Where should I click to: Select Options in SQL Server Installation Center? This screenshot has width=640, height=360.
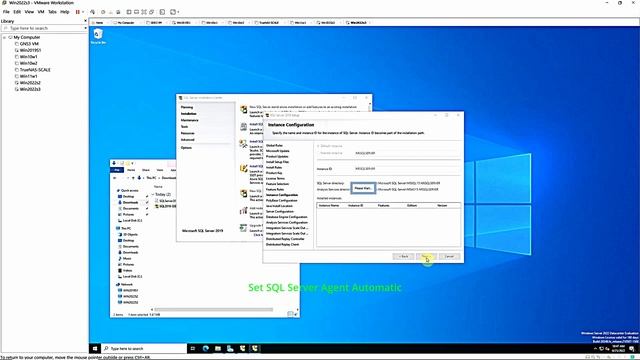click(186, 148)
